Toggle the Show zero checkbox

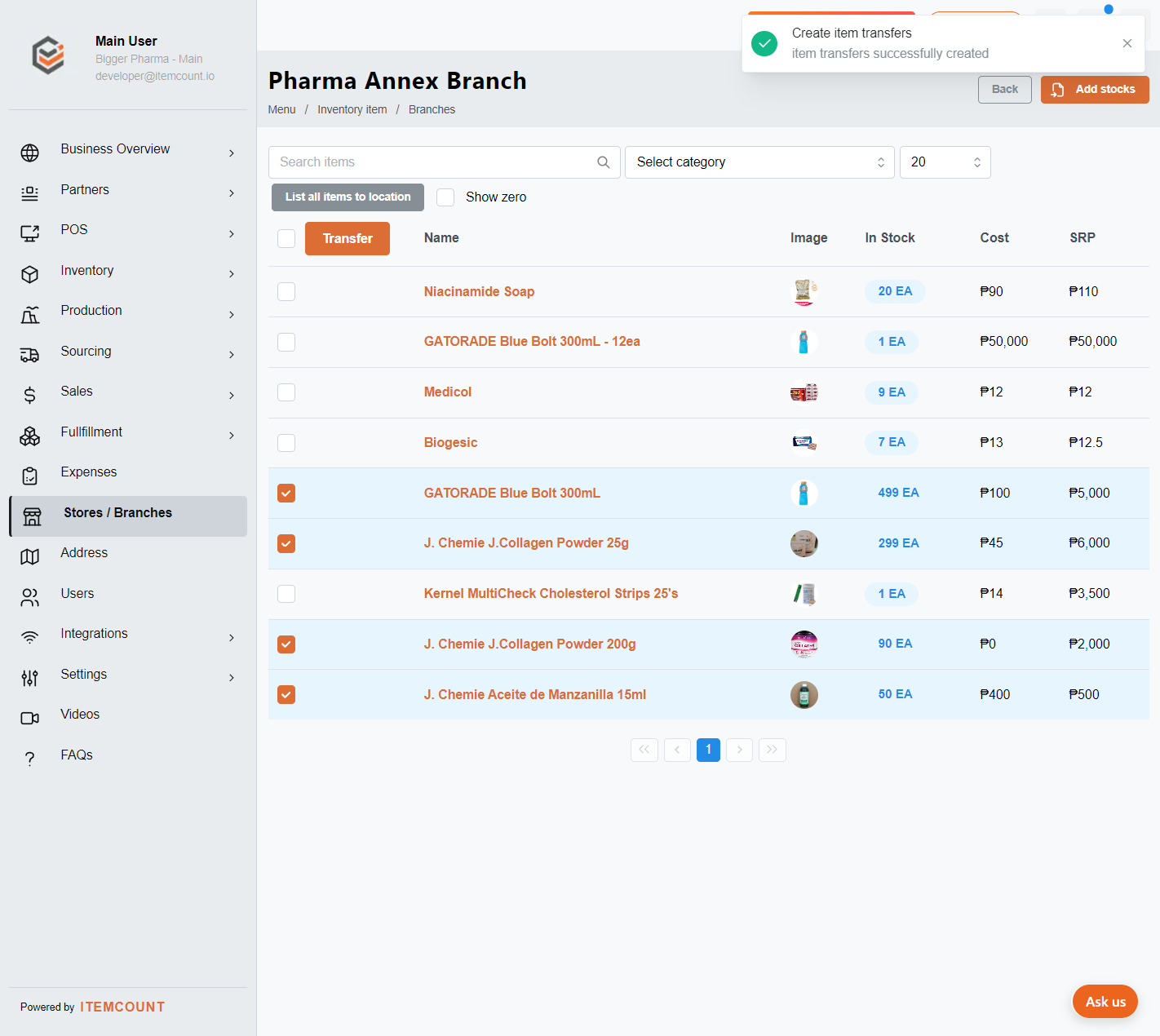point(445,197)
